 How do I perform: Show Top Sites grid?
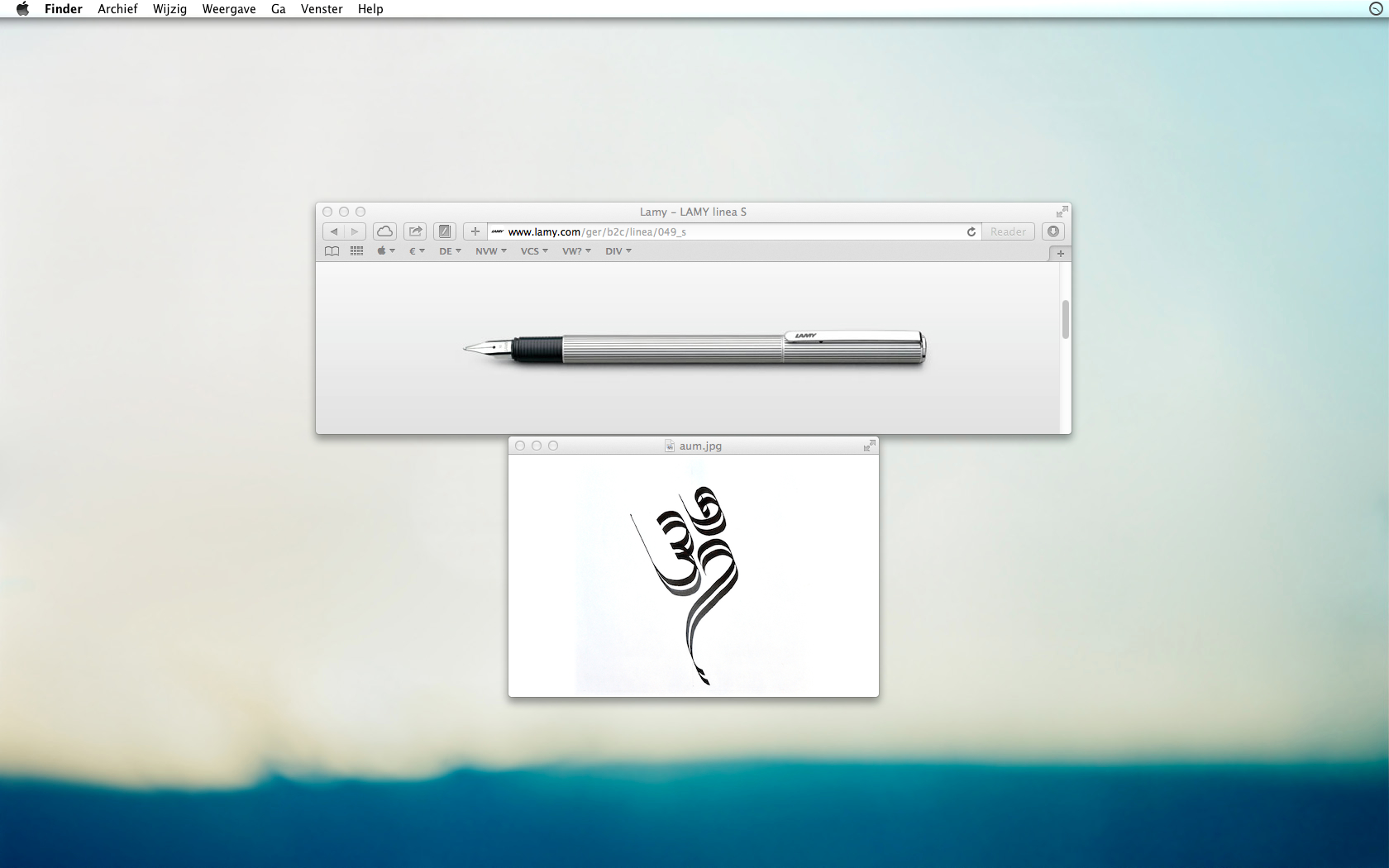(x=356, y=251)
